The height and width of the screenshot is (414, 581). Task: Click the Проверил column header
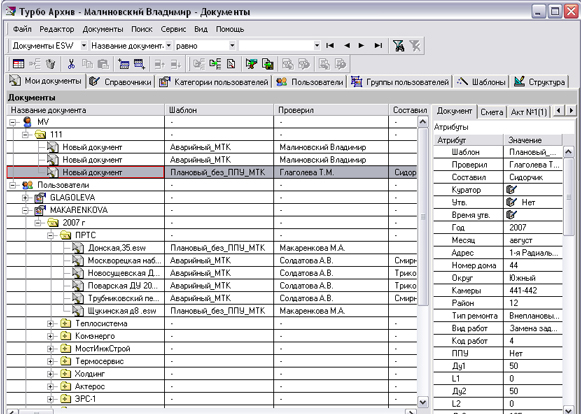point(331,110)
